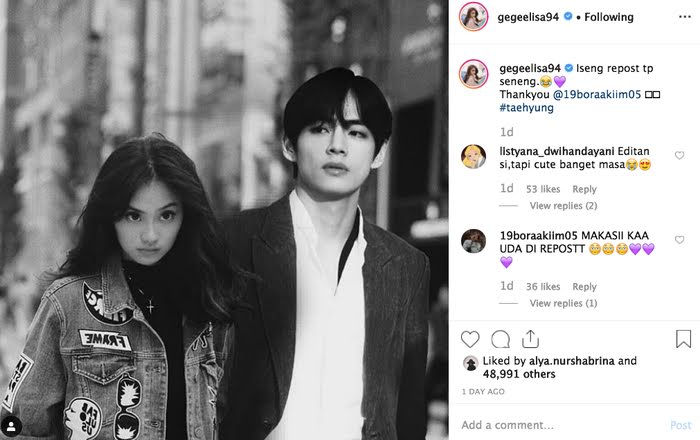Open 19boraakiim05's commenter avatar
This screenshot has width=700, height=440.
(473, 241)
